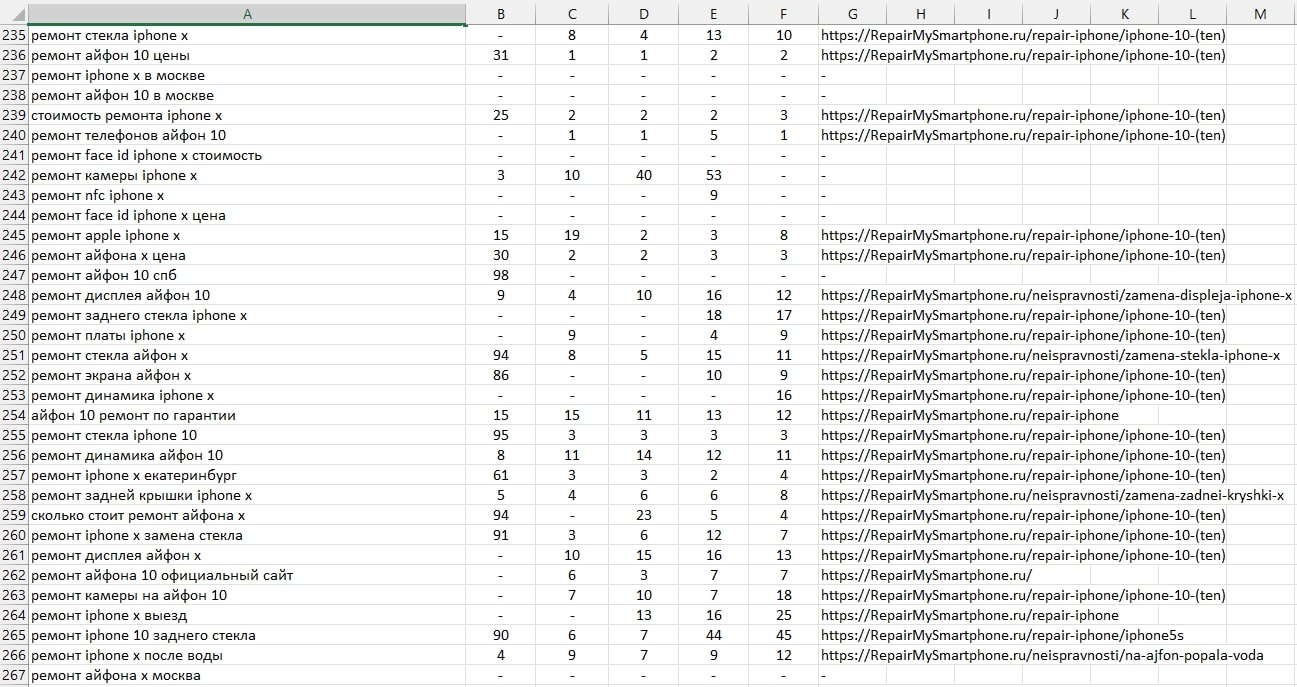
Task: Select row header 235
Action: [14, 35]
